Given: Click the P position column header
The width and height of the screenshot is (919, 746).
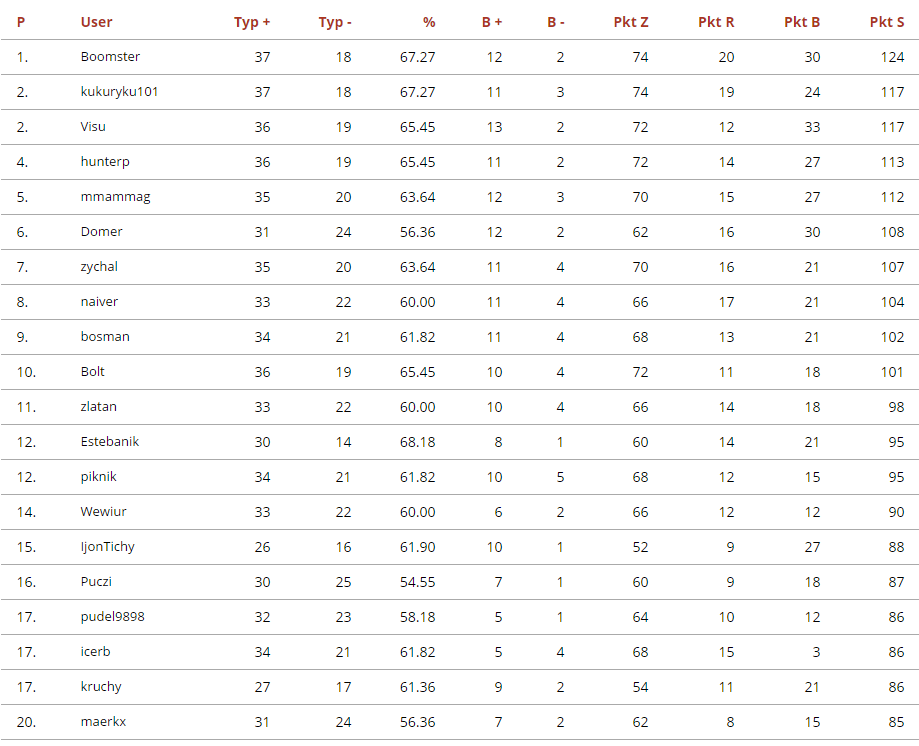Looking at the screenshot, I should [21, 22].
